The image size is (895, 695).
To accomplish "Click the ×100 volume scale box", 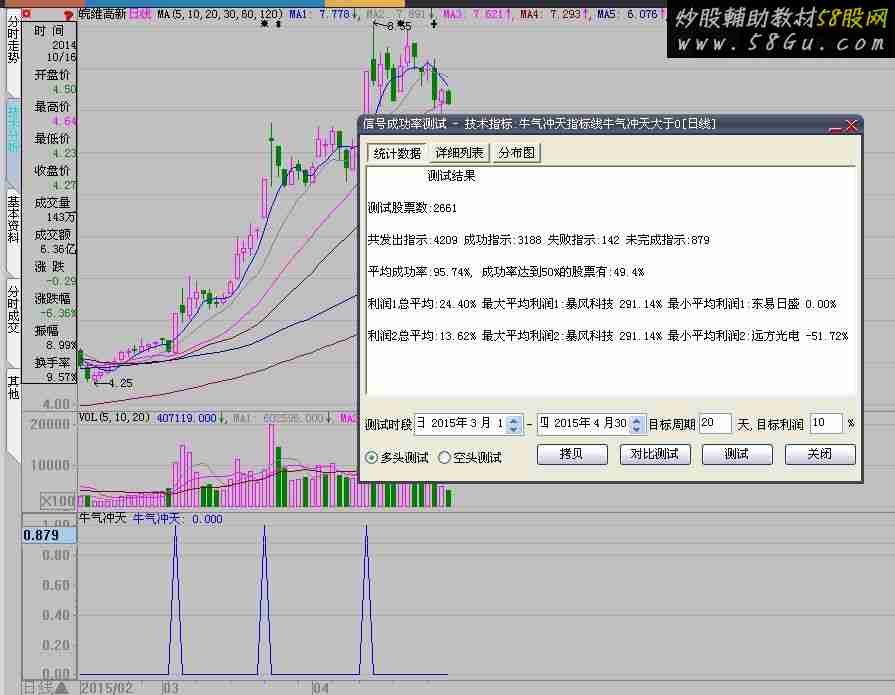I will [57, 502].
